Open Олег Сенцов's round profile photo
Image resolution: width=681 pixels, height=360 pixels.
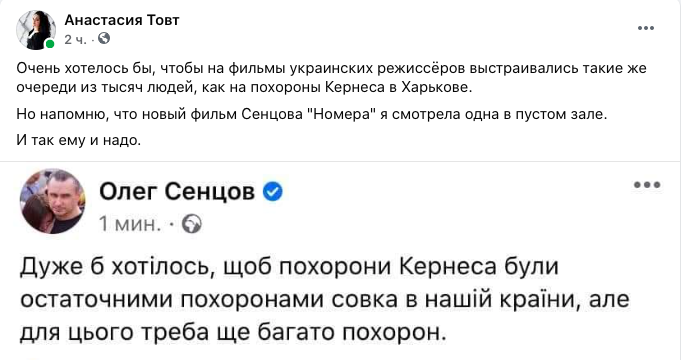point(53,202)
